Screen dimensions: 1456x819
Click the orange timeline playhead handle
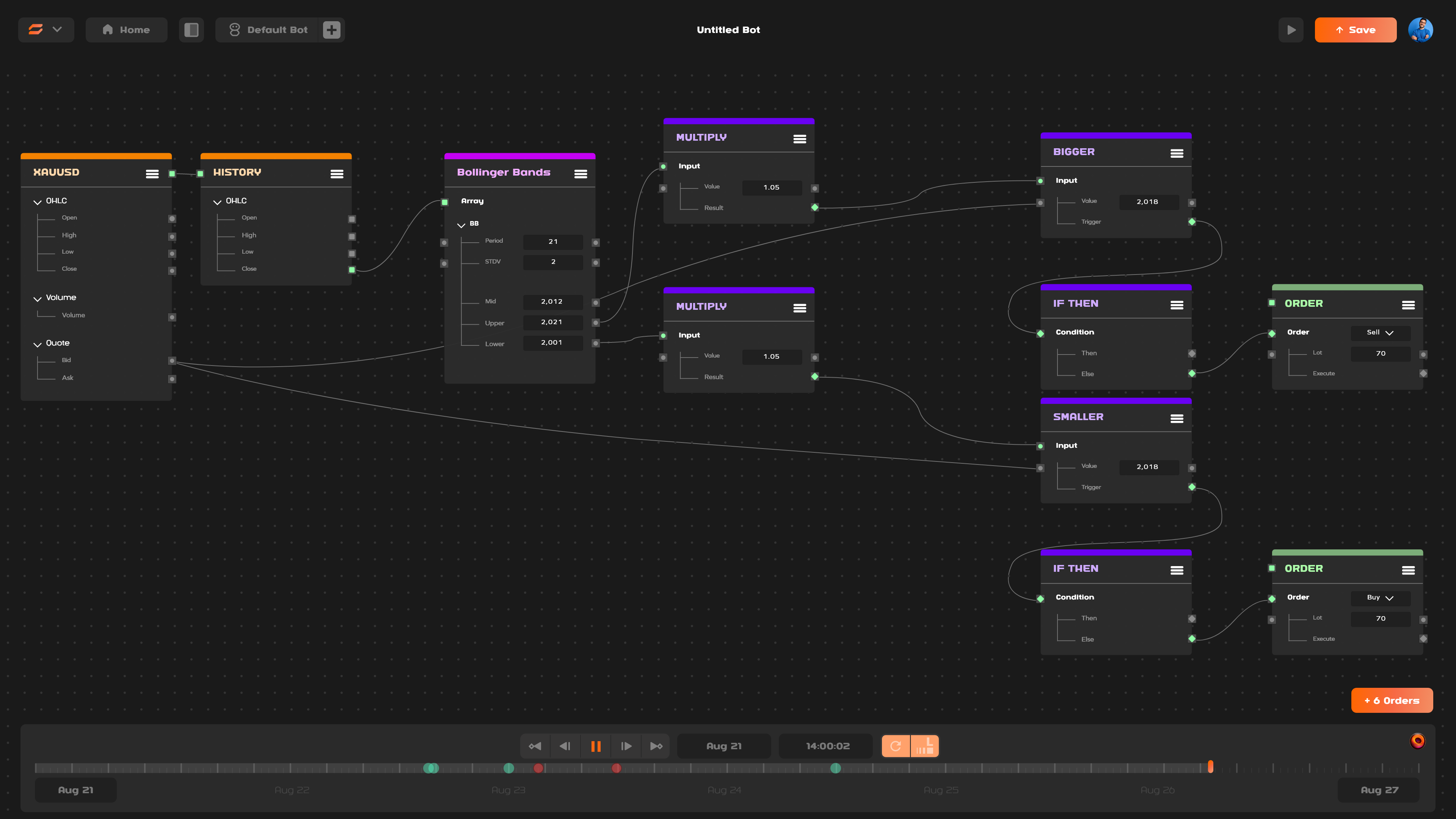1210,766
